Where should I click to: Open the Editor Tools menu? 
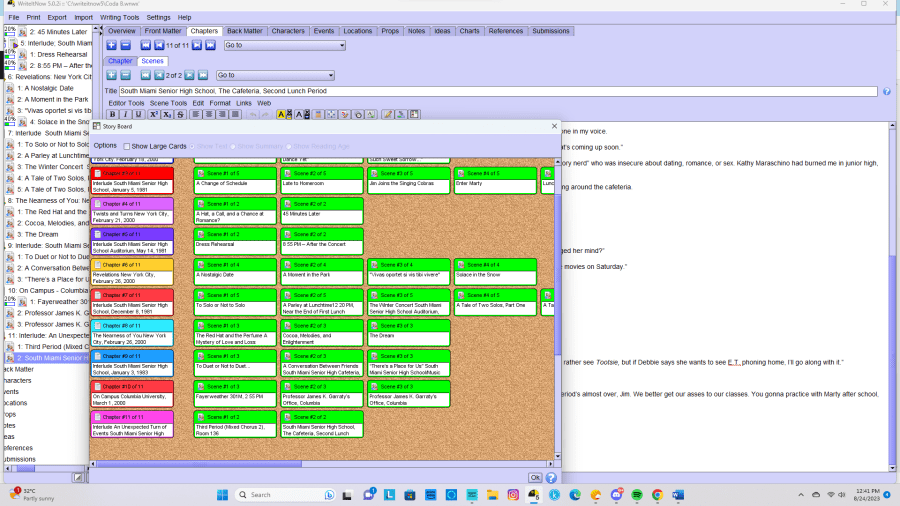[x=126, y=103]
